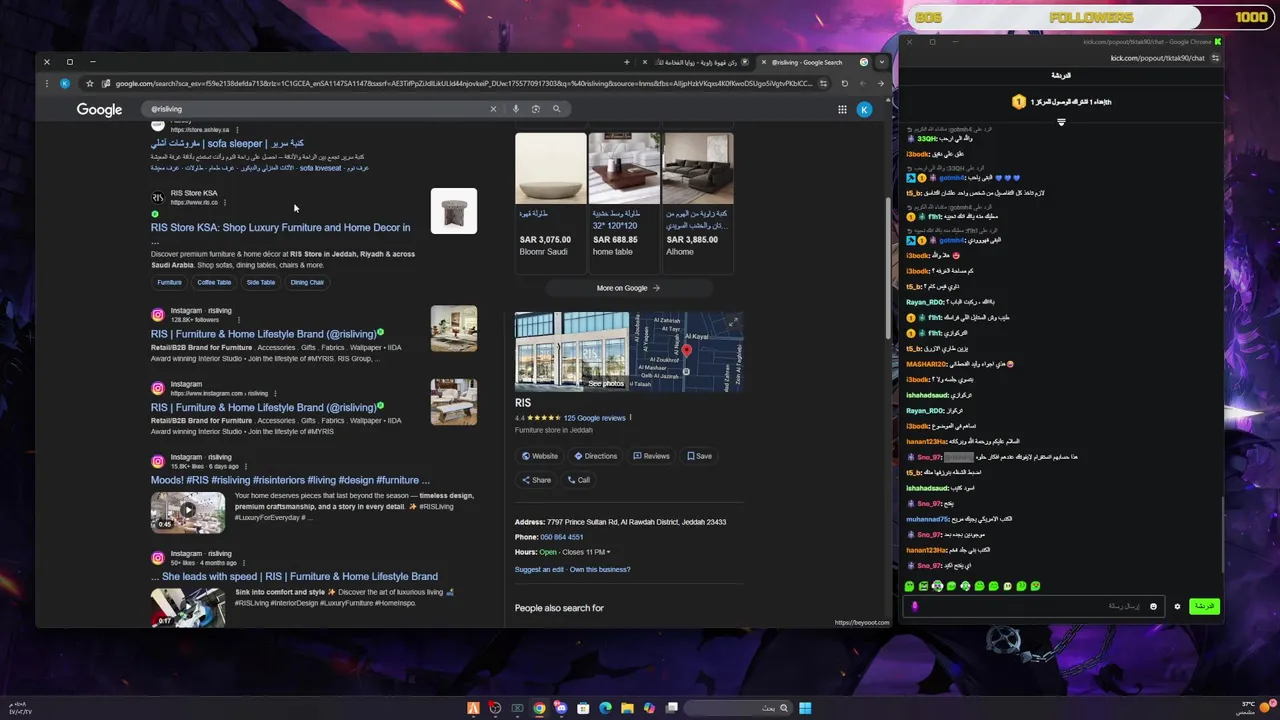Click Own this business? link

click(x=600, y=570)
